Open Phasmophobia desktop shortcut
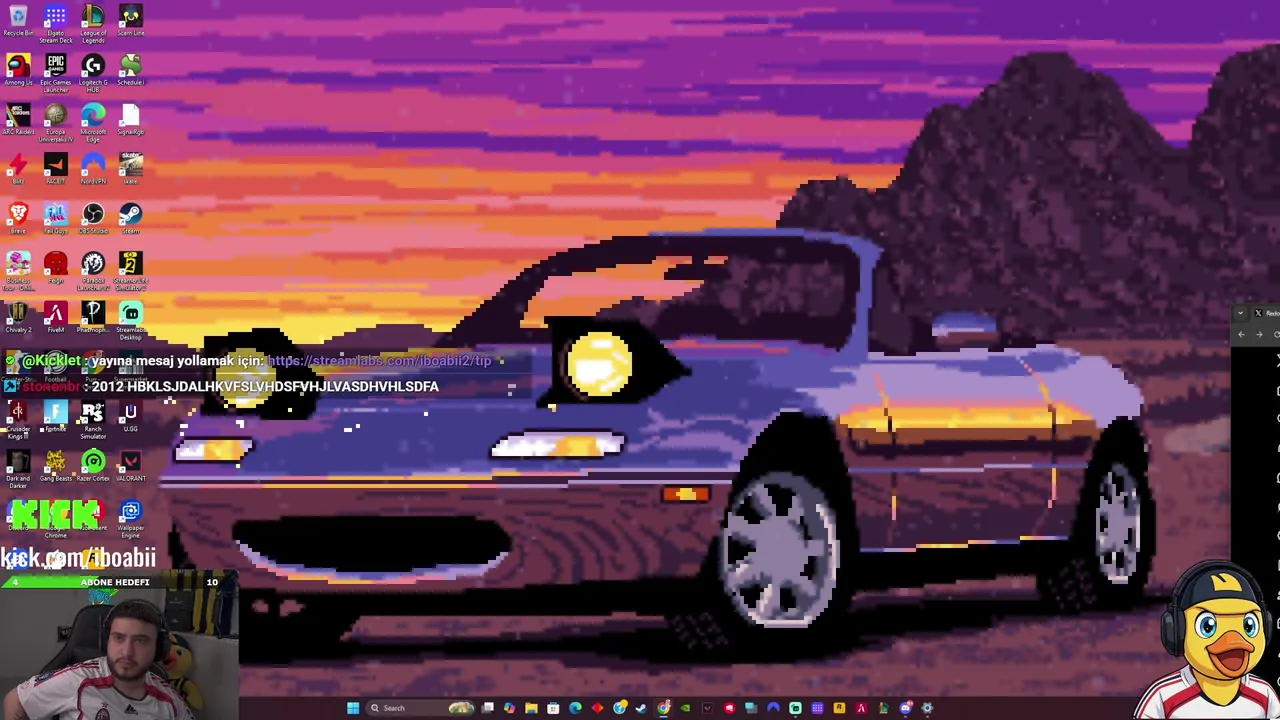 coord(93,317)
